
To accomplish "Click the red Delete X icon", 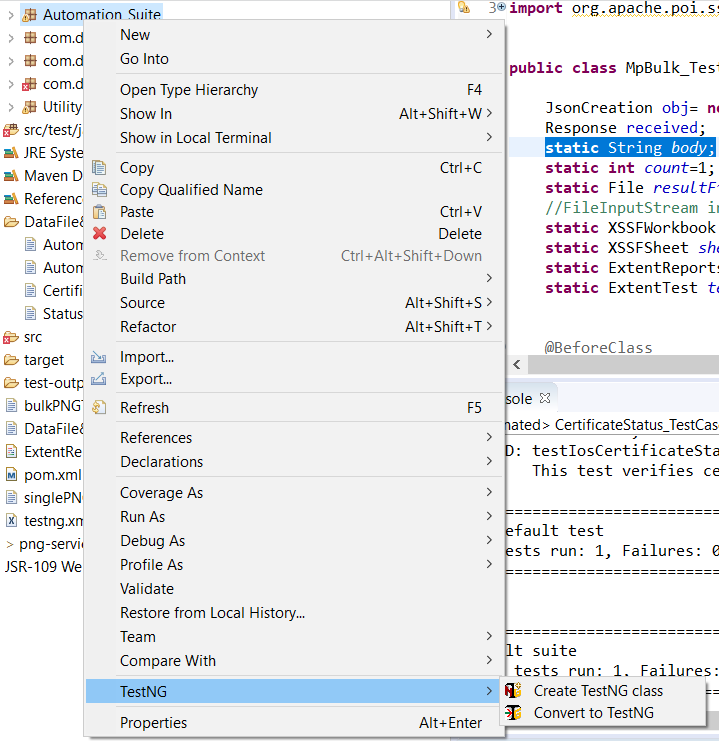I will coord(99,233).
